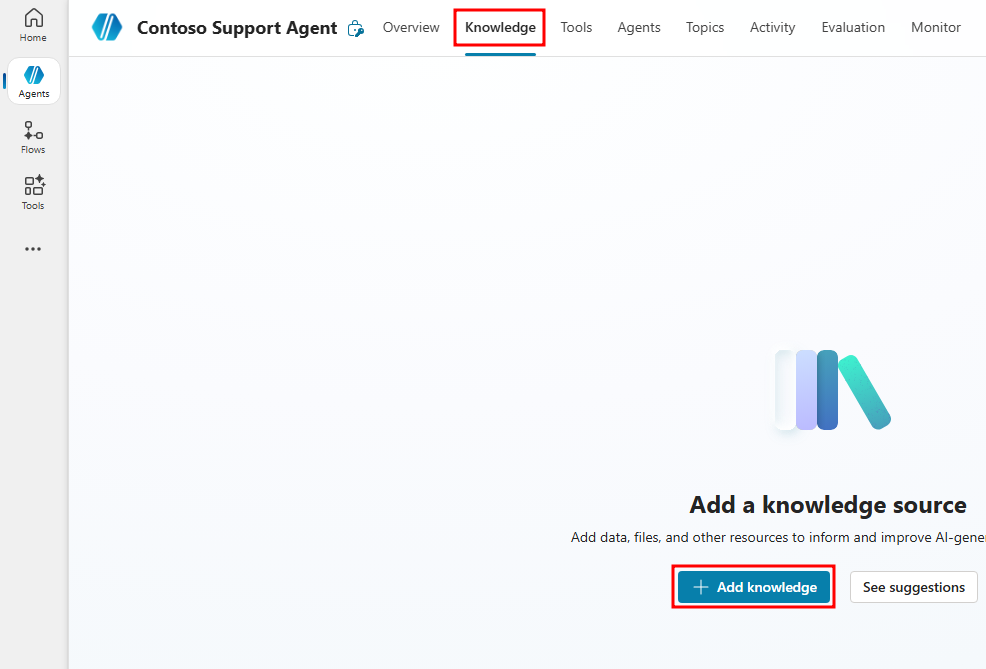Open Flows in the left sidebar
The height and width of the screenshot is (669, 986).
33,138
